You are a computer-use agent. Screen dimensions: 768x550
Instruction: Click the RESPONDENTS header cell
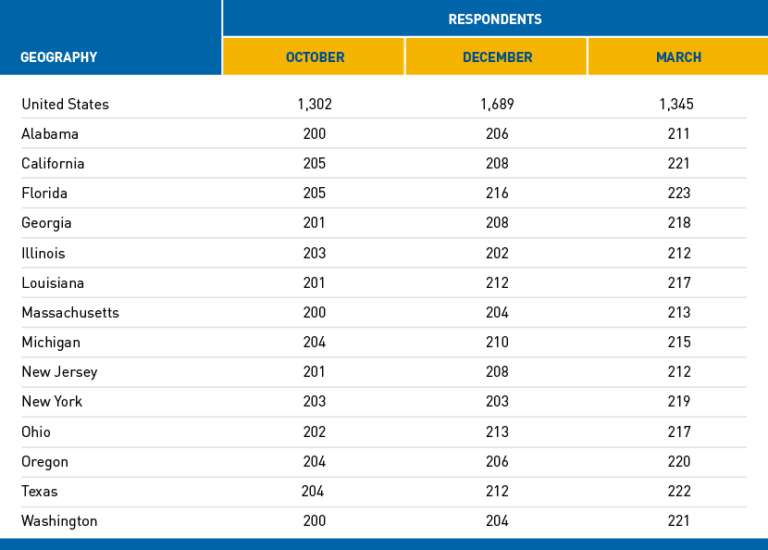tap(495, 19)
